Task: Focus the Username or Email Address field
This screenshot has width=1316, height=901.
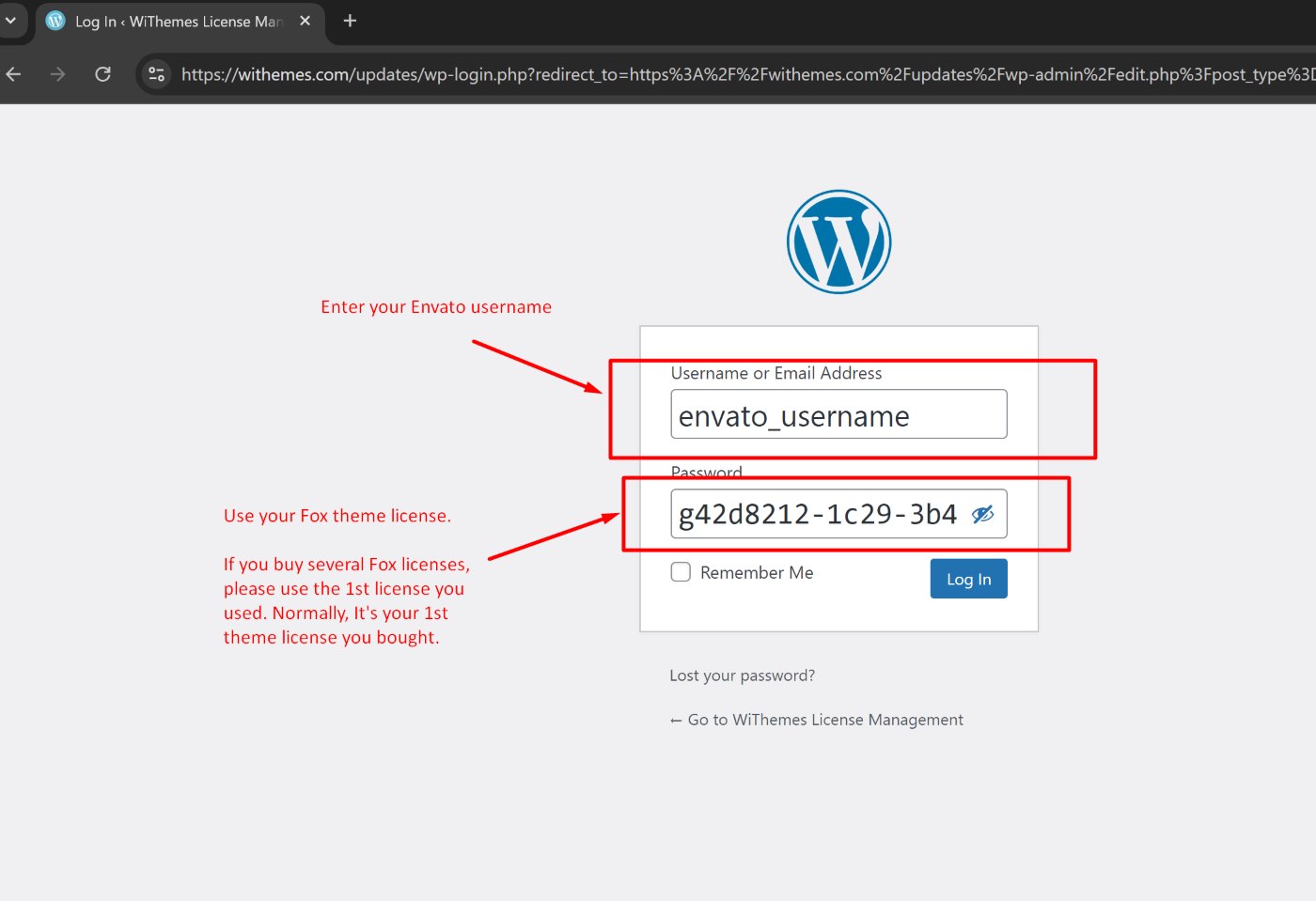Action: (x=838, y=414)
